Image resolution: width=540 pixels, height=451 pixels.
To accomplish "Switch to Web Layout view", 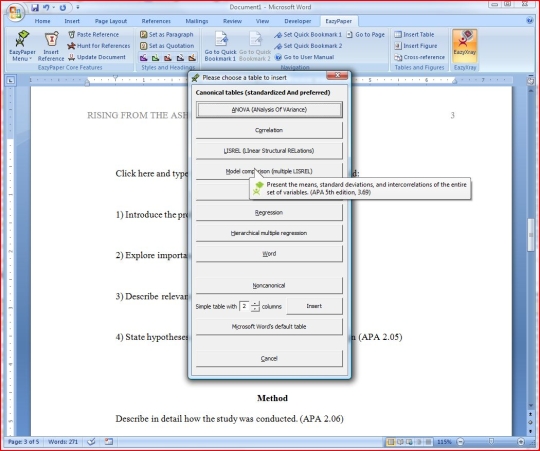I will 409,442.
